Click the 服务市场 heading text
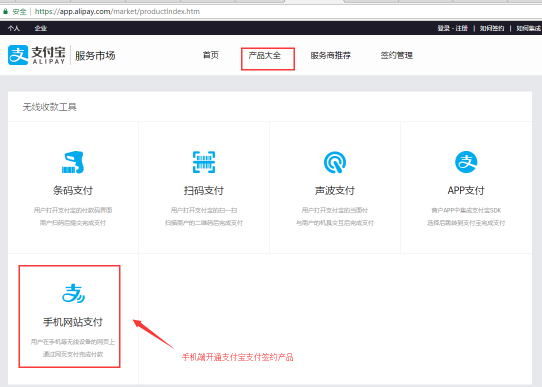This screenshot has height=387, width=542. pyautogui.click(x=95, y=56)
